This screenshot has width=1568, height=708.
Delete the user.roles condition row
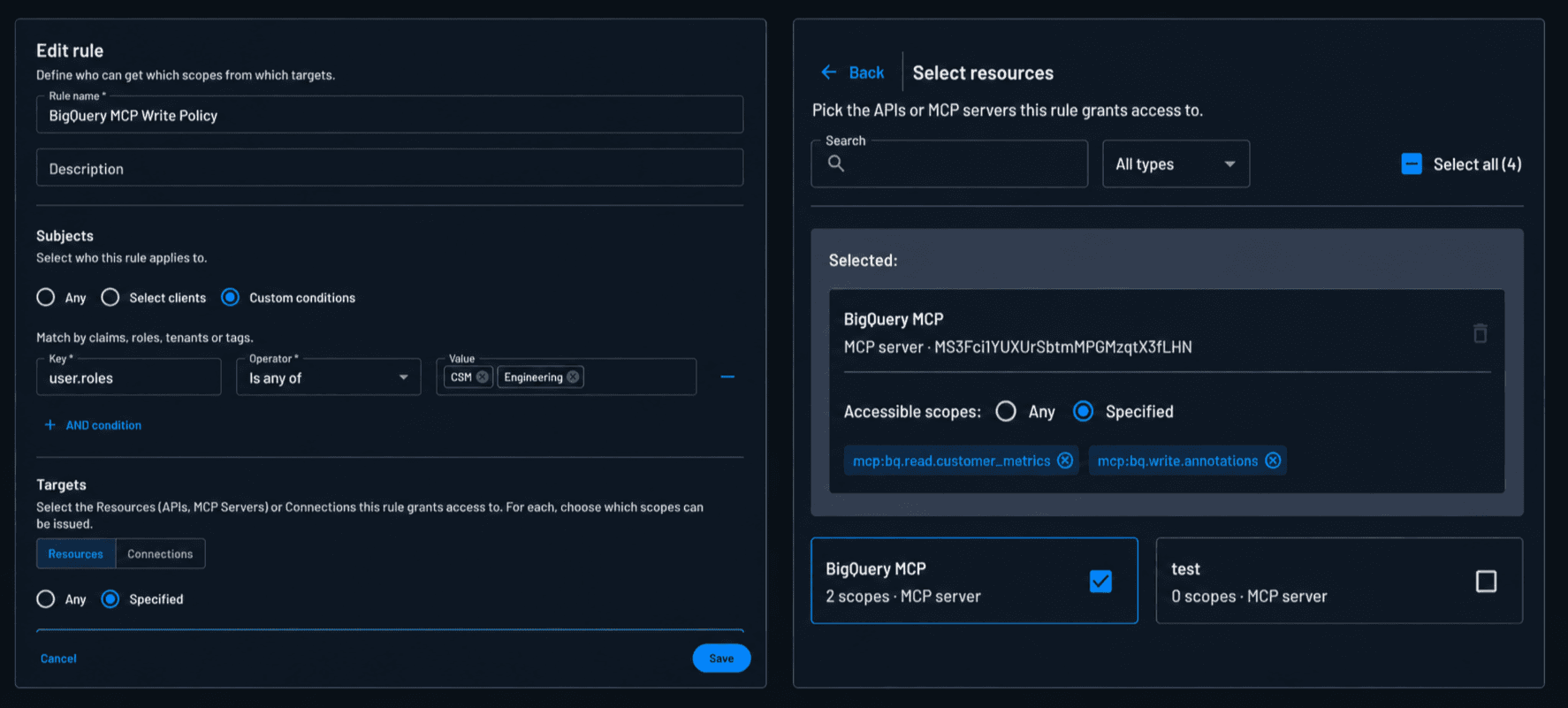point(727,377)
